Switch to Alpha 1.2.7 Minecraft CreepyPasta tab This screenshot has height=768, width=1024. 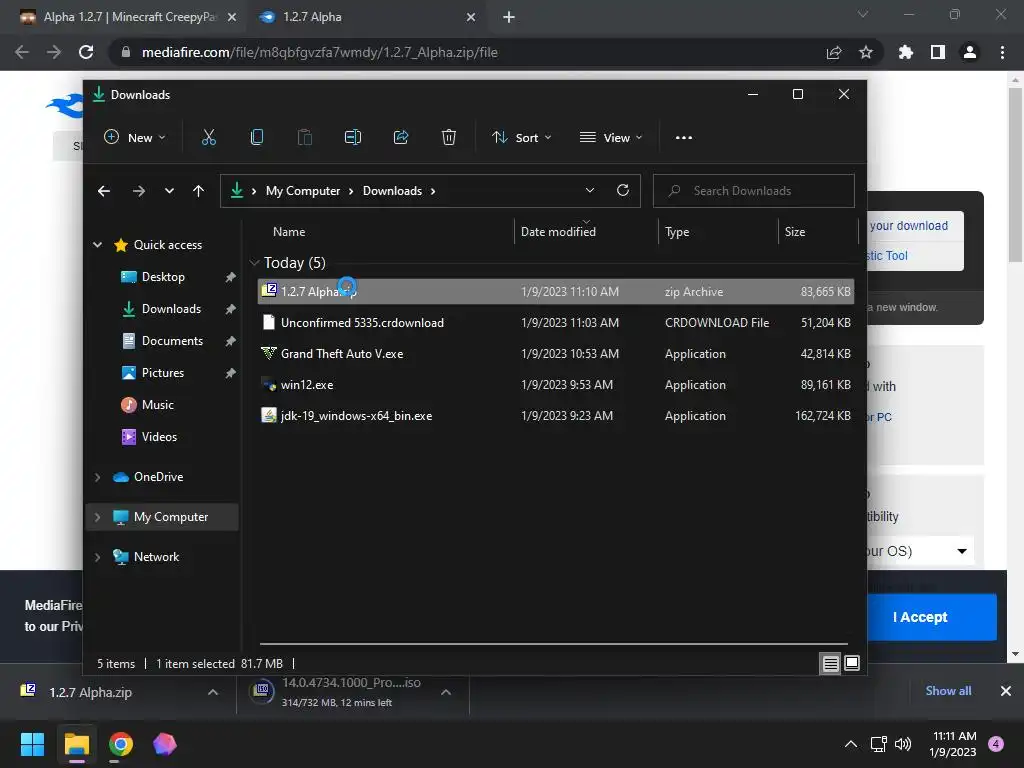click(129, 17)
